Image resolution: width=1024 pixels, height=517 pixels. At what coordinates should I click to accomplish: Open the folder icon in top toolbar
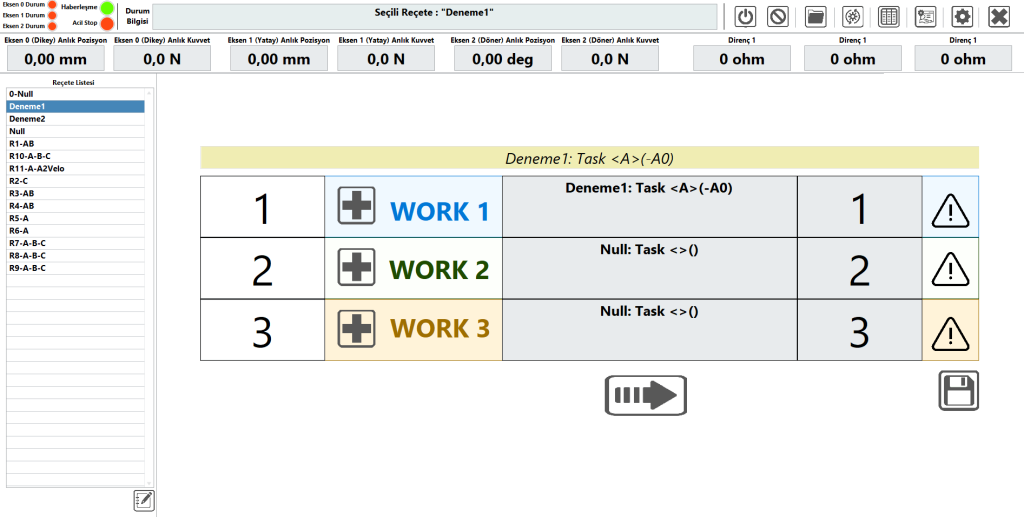[x=815, y=17]
